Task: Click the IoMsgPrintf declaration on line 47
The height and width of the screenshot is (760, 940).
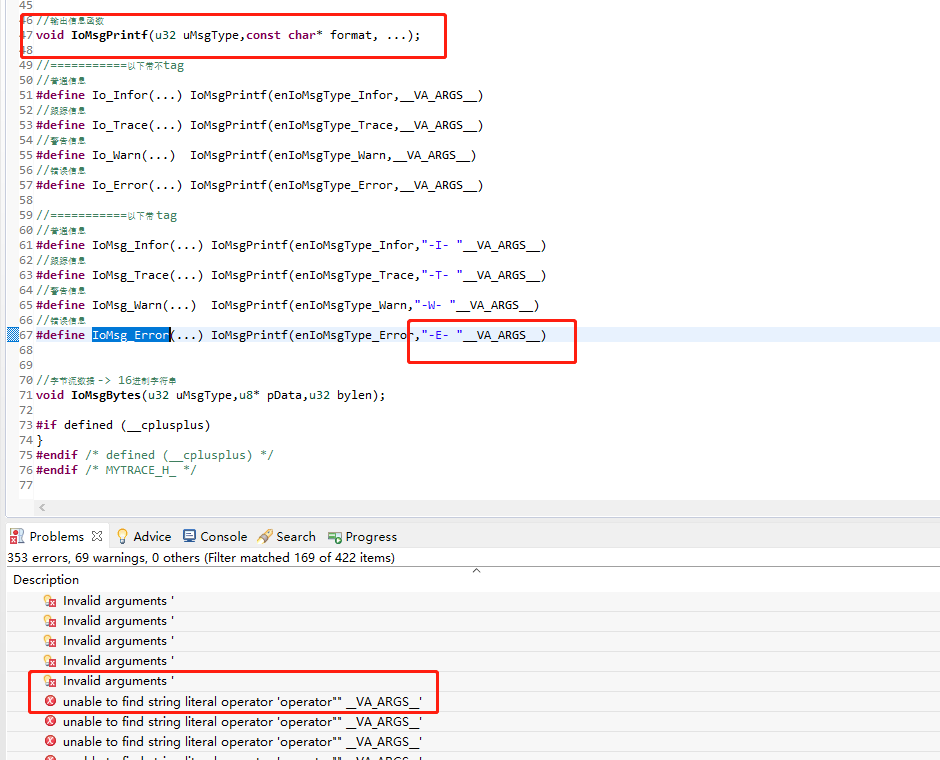Action: click(x=228, y=35)
